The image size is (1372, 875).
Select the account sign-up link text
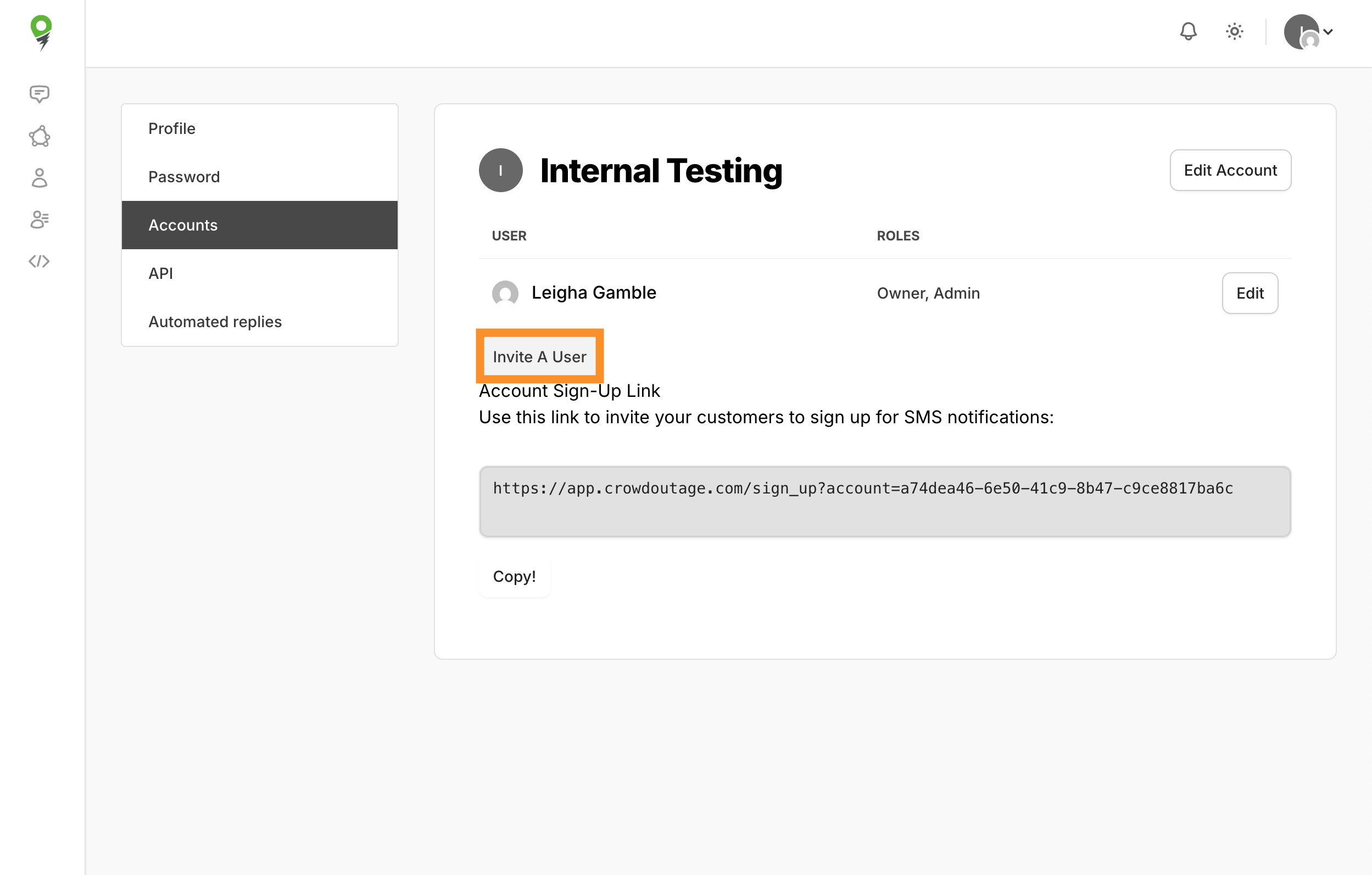[863, 488]
